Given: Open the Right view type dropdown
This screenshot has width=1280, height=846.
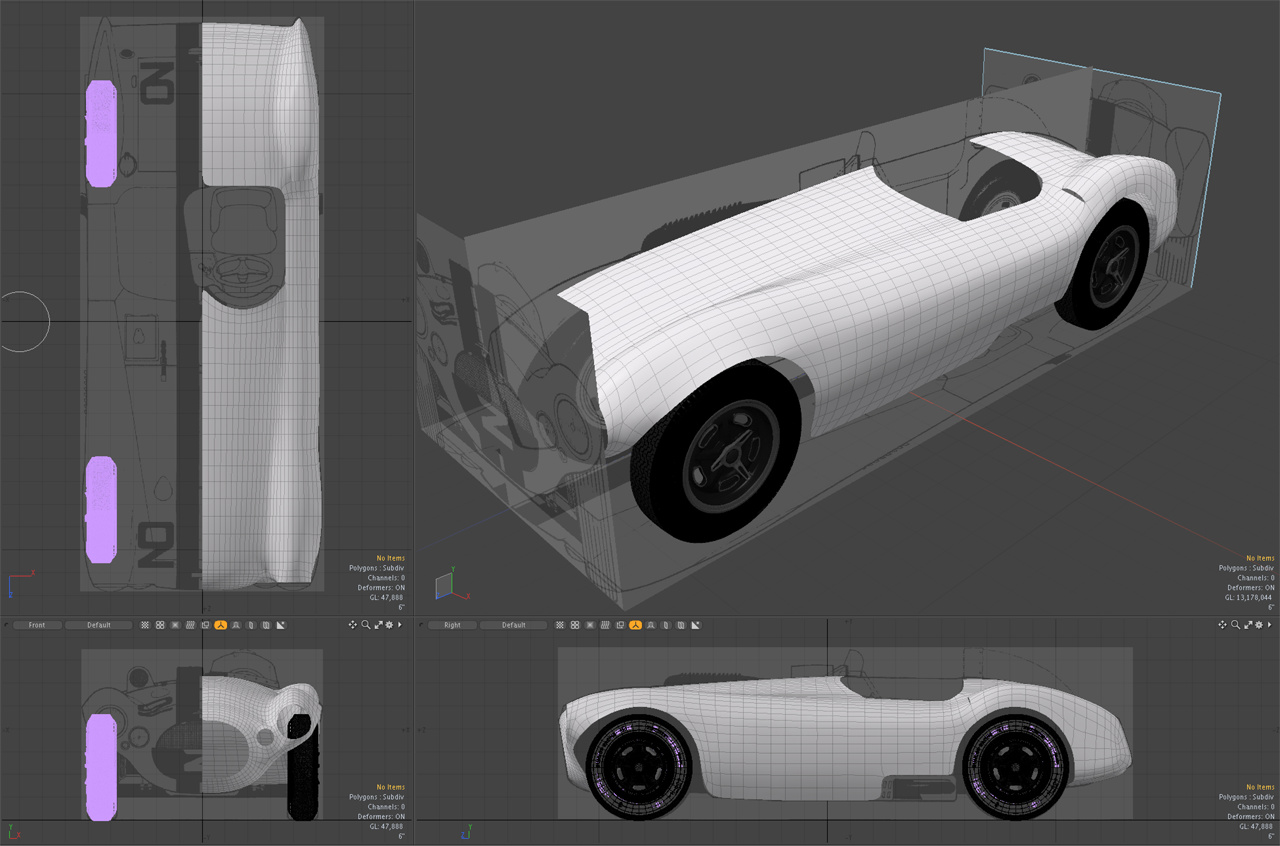Looking at the screenshot, I should [x=452, y=625].
